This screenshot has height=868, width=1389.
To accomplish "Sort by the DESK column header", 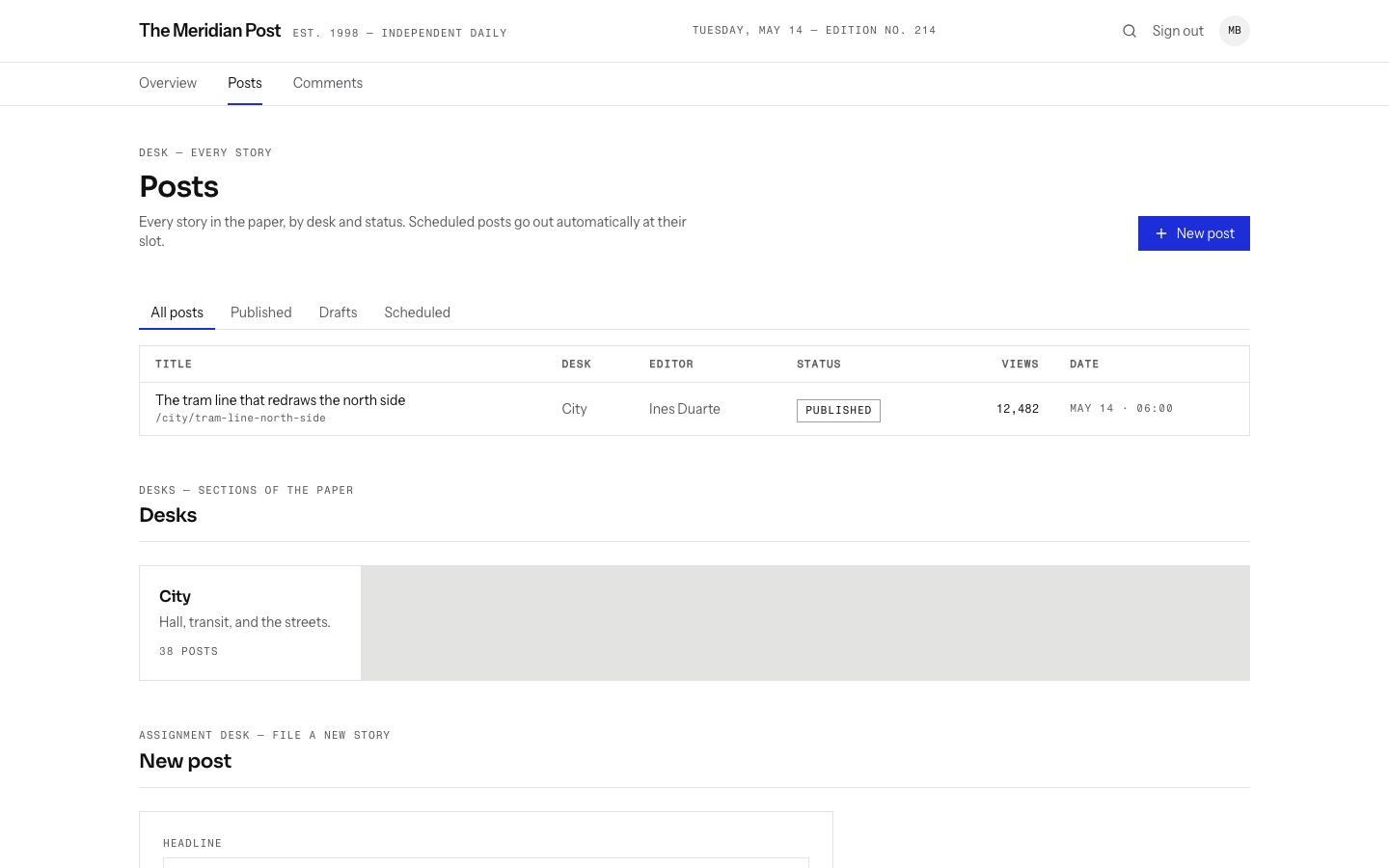I will point(577,365).
